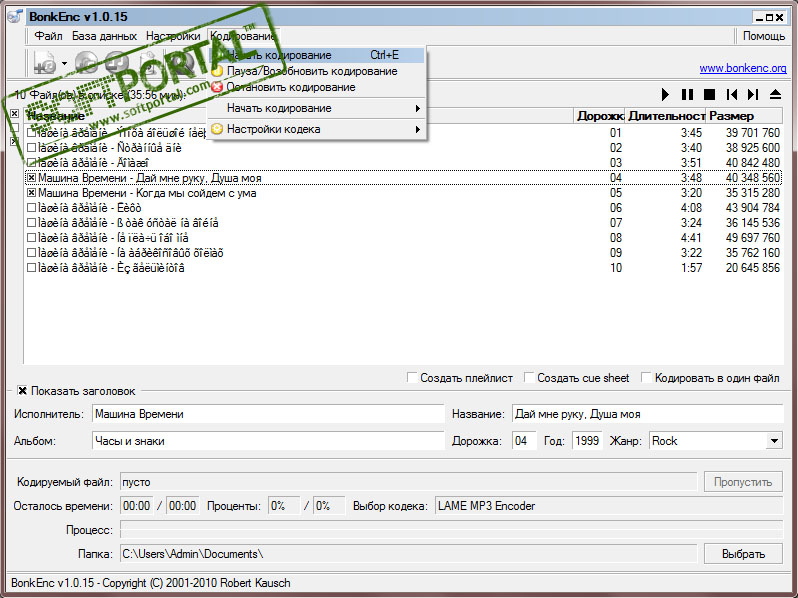The width and height of the screenshot is (798, 598).
Task: Sort the list by the Длительность column
Action: tap(666, 116)
